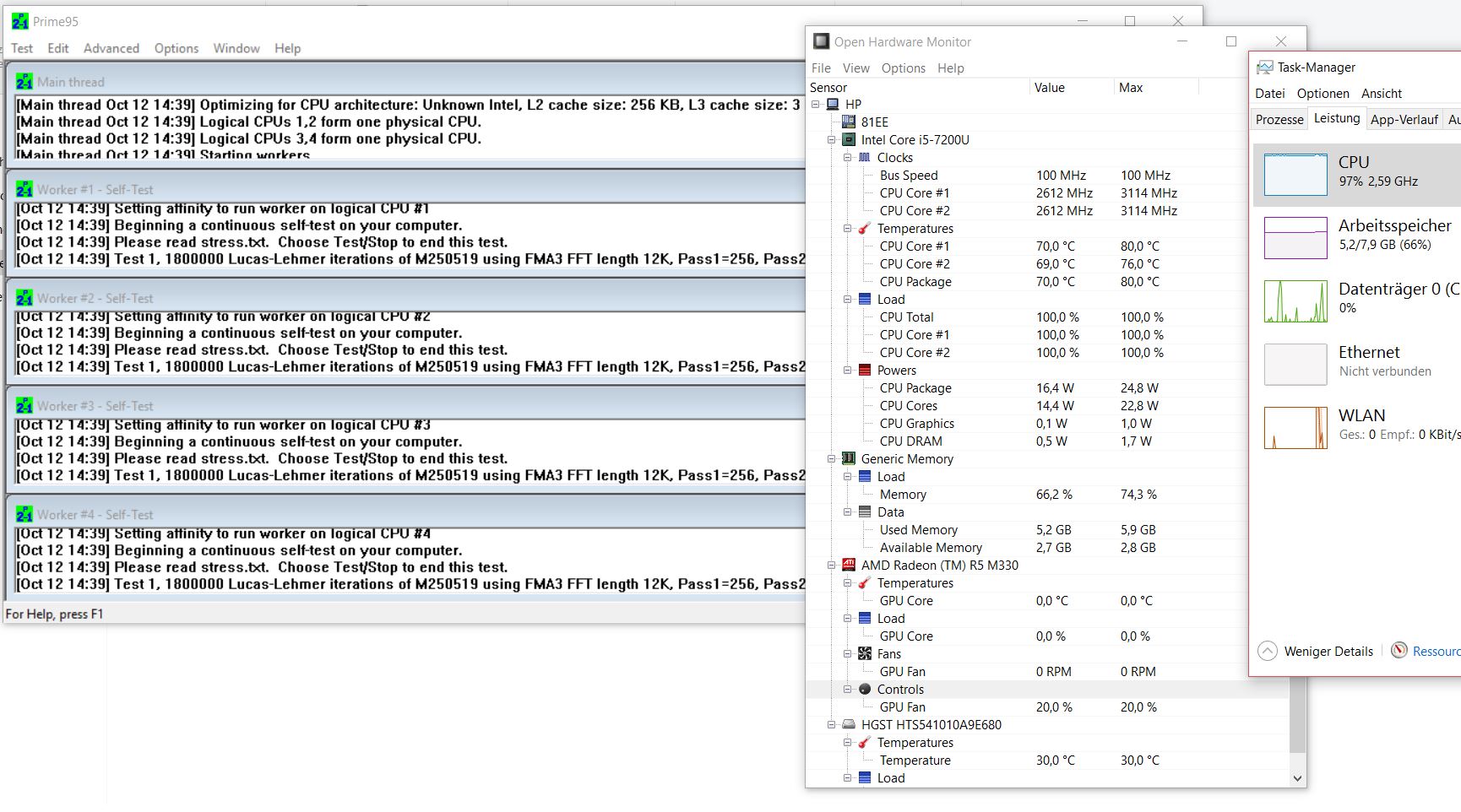Click the Worker #4 Self-Test window icon
The width and height of the screenshot is (1461, 812).
click(24, 514)
